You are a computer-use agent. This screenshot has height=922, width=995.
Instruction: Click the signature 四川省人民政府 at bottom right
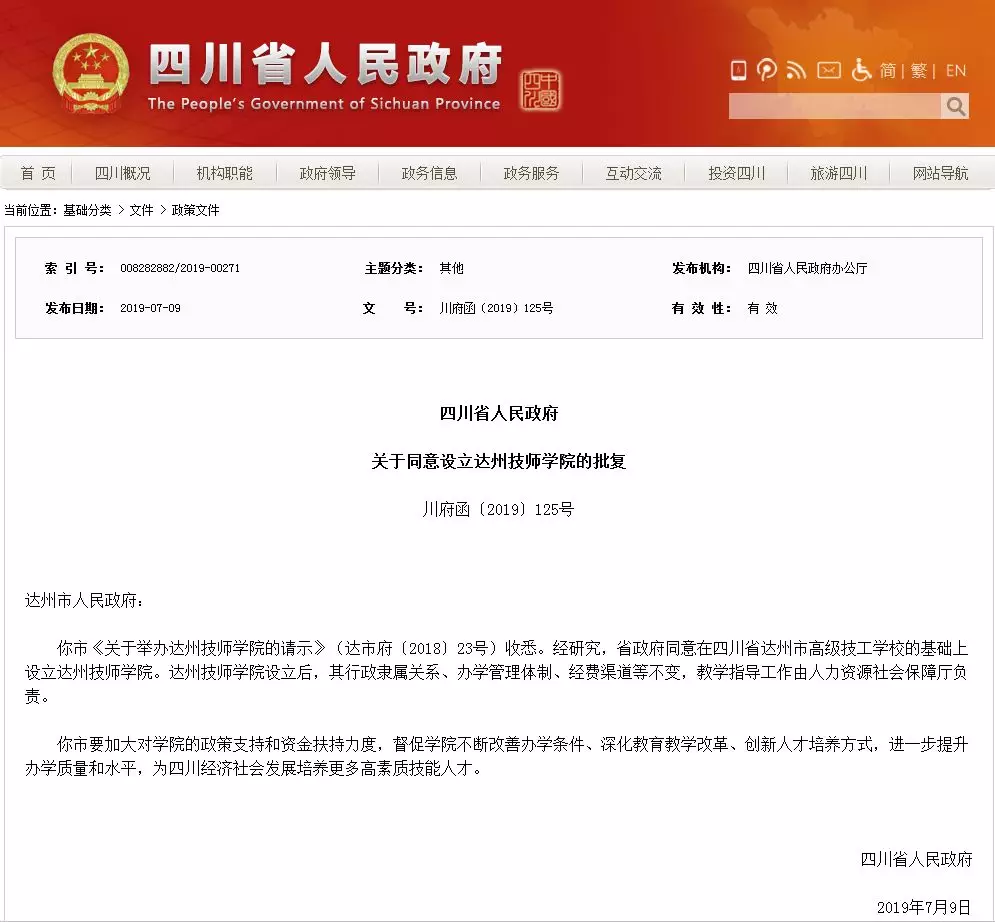[916, 860]
